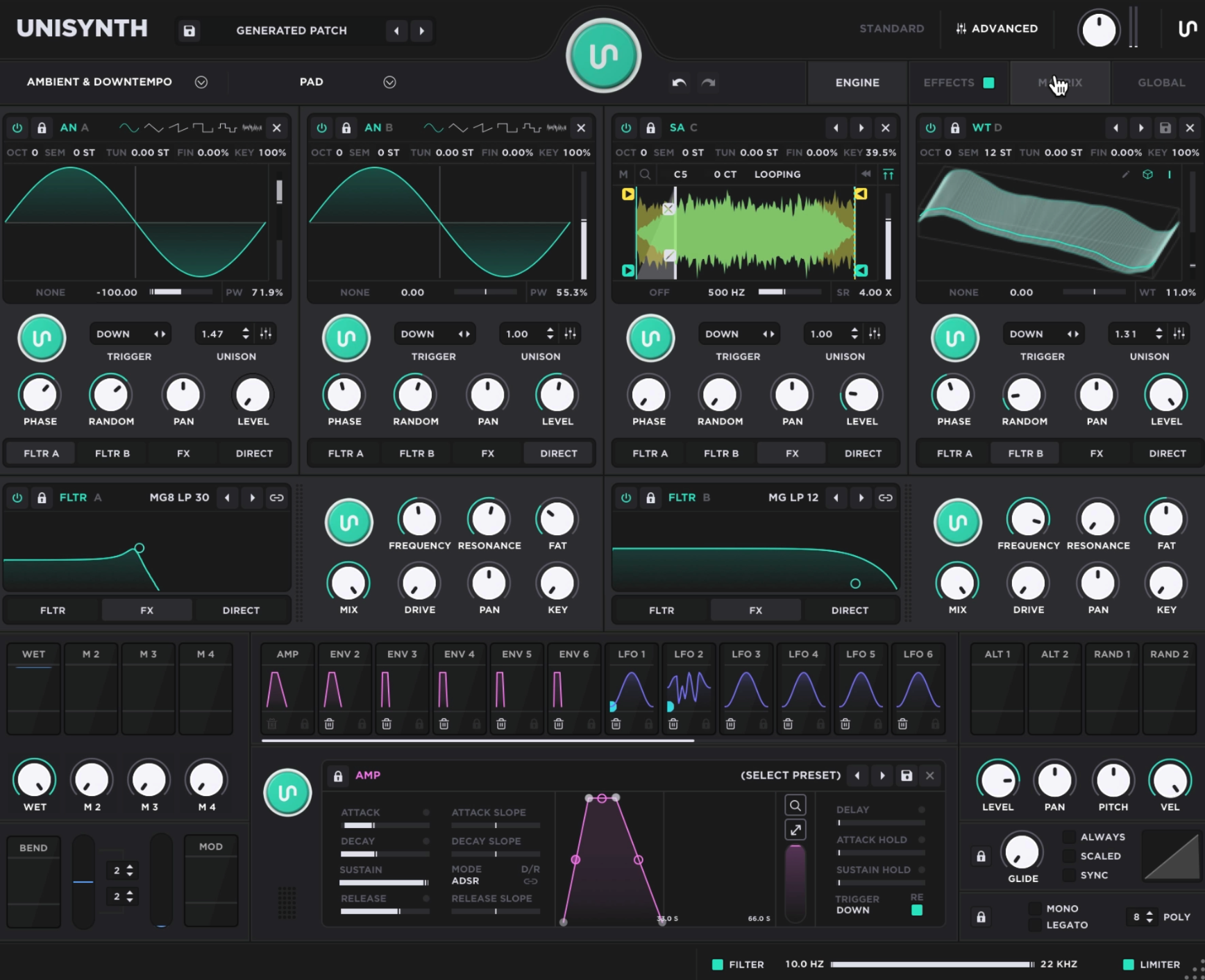This screenshot has width=1205, height=980.
Task: Toggle the lock on the AMP envelope
Action: click(338, 775)
